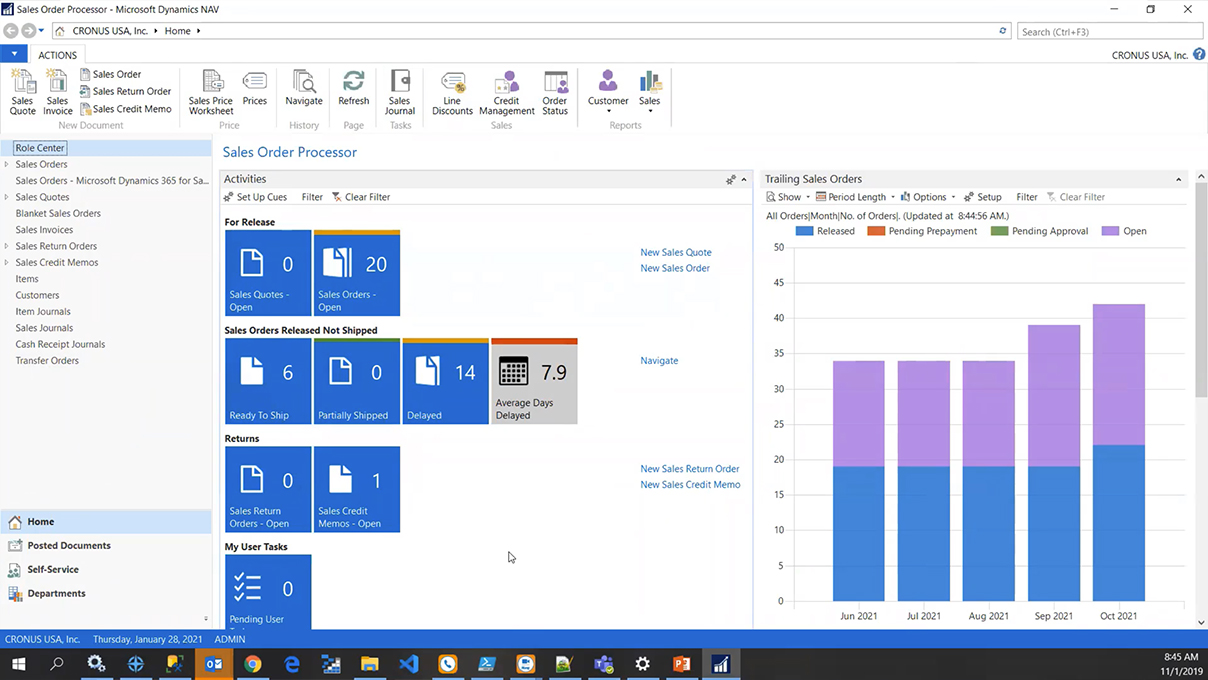
Task: Open the Sales Price Worksheet
Action: point(211,93)
